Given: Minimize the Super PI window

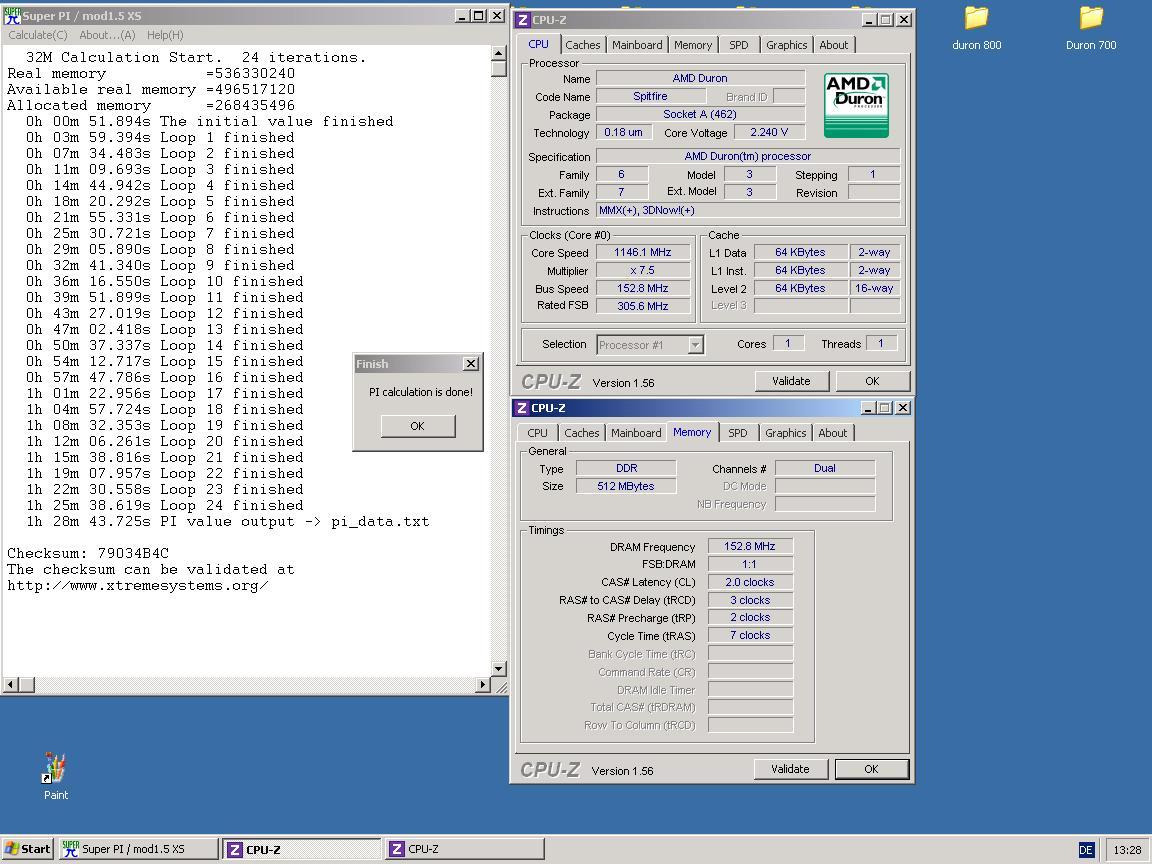Looking at the screenshot, I should click(462, 15).
